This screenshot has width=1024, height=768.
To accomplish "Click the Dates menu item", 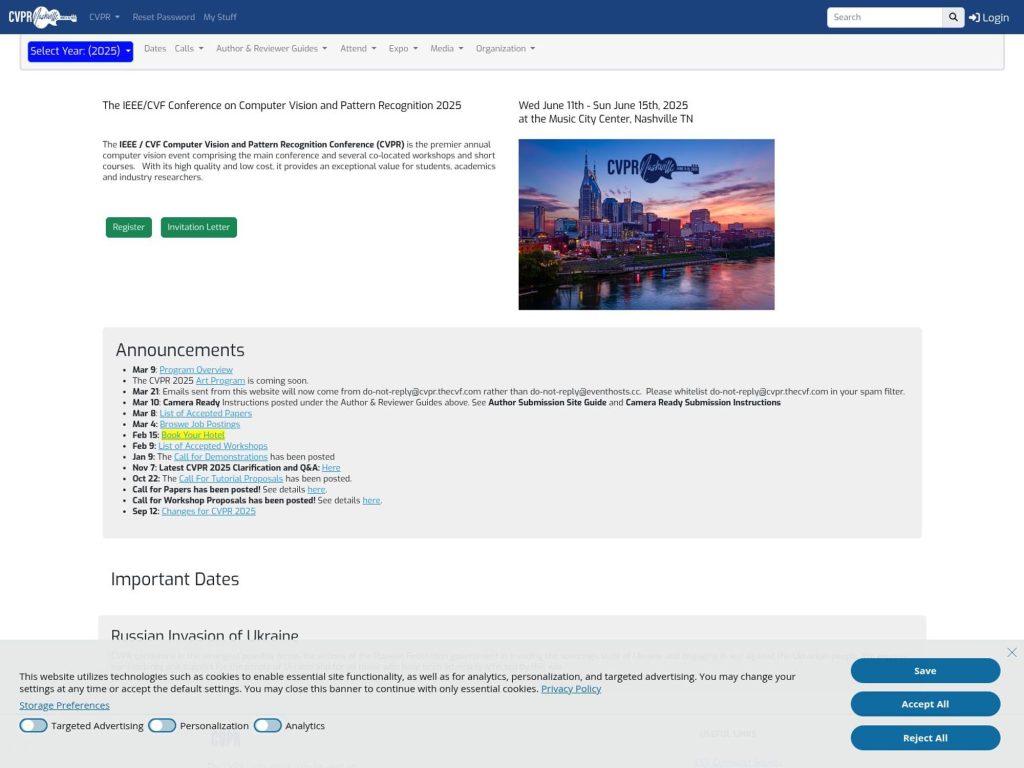I will (155, 48).
